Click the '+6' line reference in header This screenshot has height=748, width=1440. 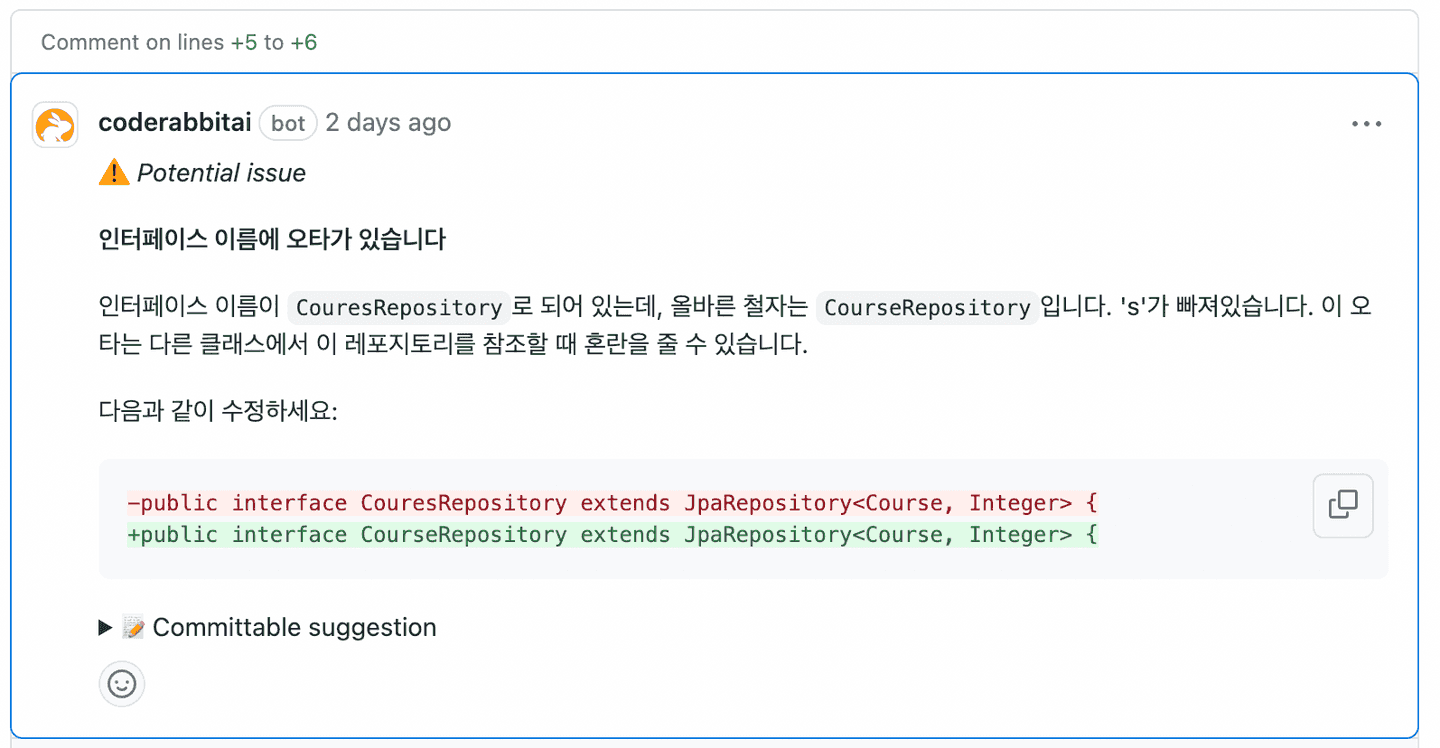click(x=304, y=42)
